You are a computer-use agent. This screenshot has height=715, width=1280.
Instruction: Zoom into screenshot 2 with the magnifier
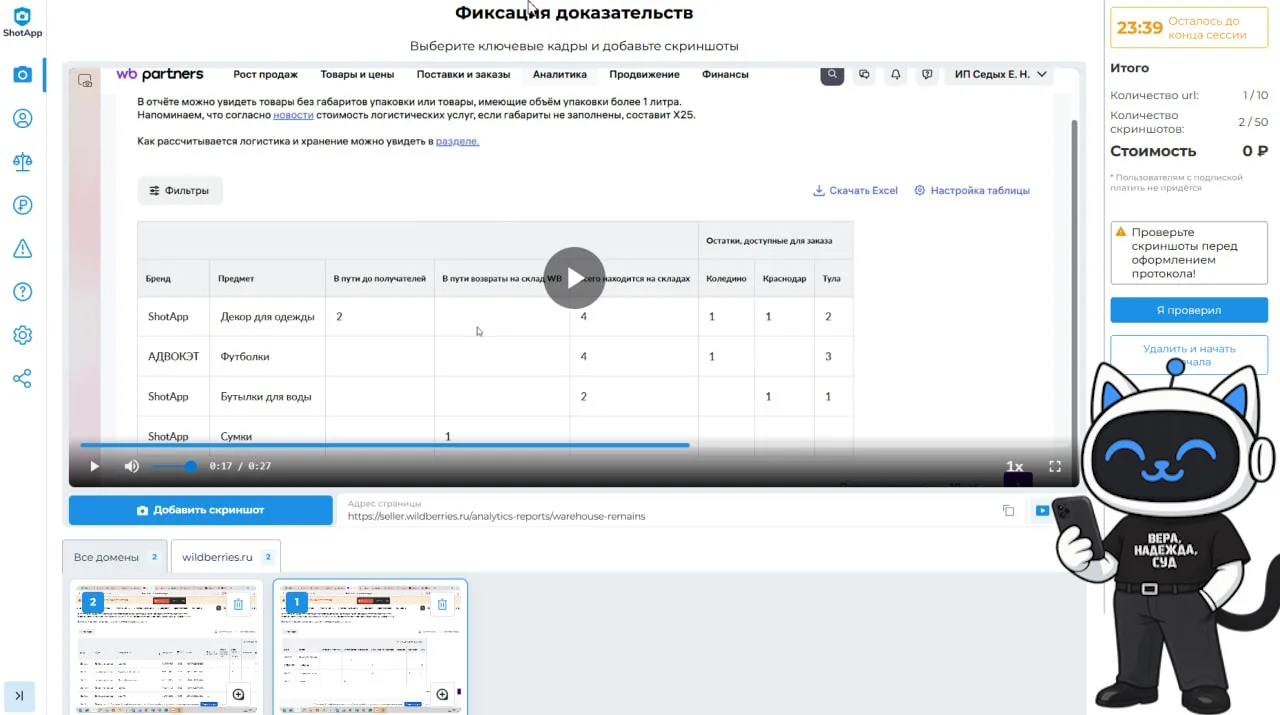238,694
